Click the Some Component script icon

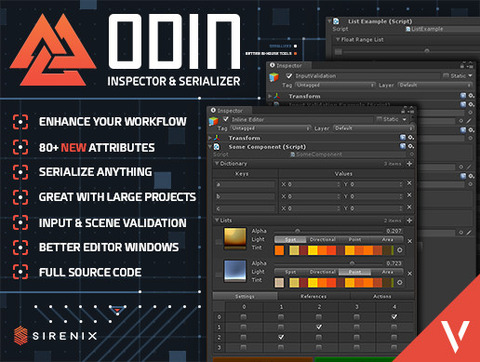tap(216, 147)
